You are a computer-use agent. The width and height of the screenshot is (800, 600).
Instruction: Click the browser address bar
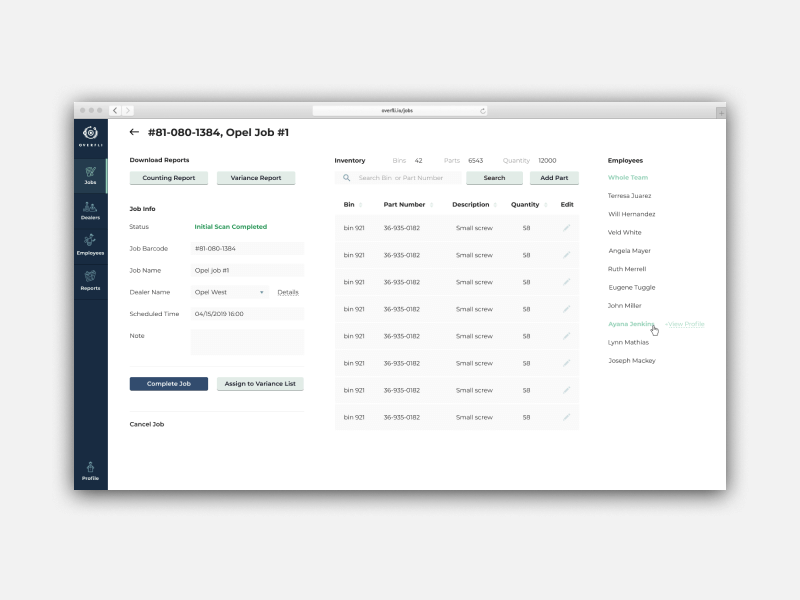[400, 111]
